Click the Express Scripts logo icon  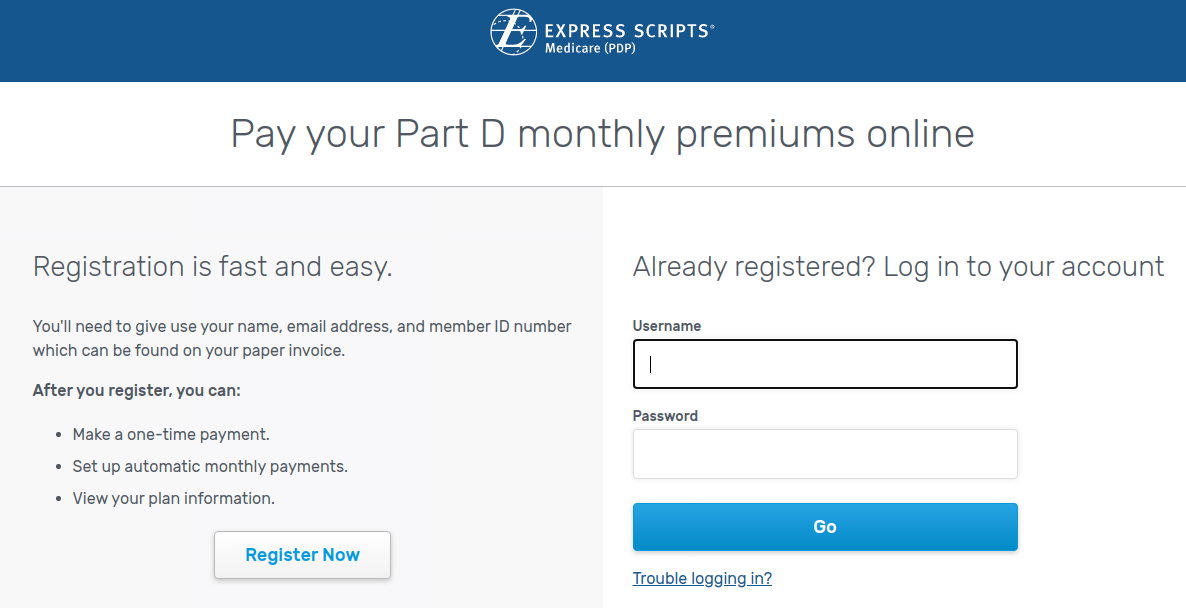point(512,31)
